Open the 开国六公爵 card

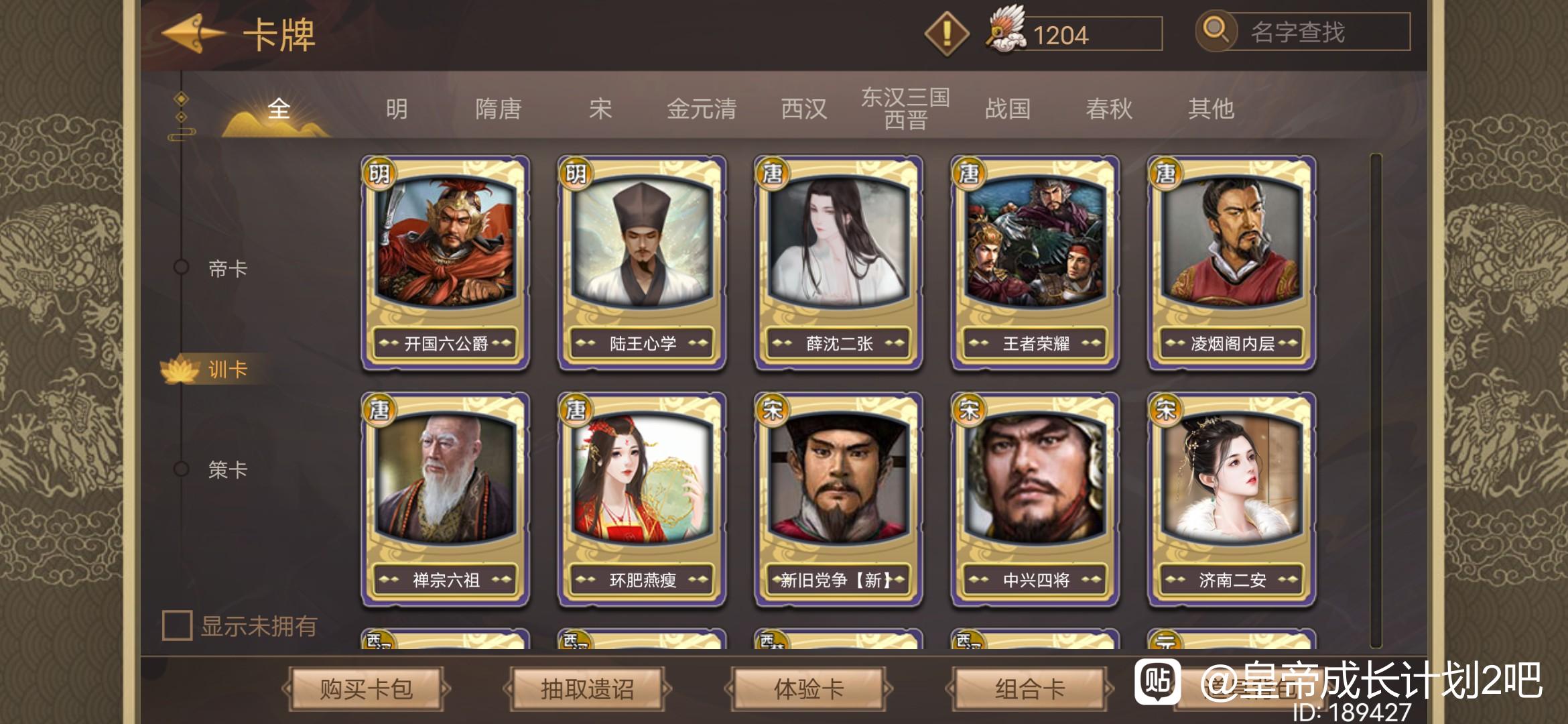click(446, 263)
